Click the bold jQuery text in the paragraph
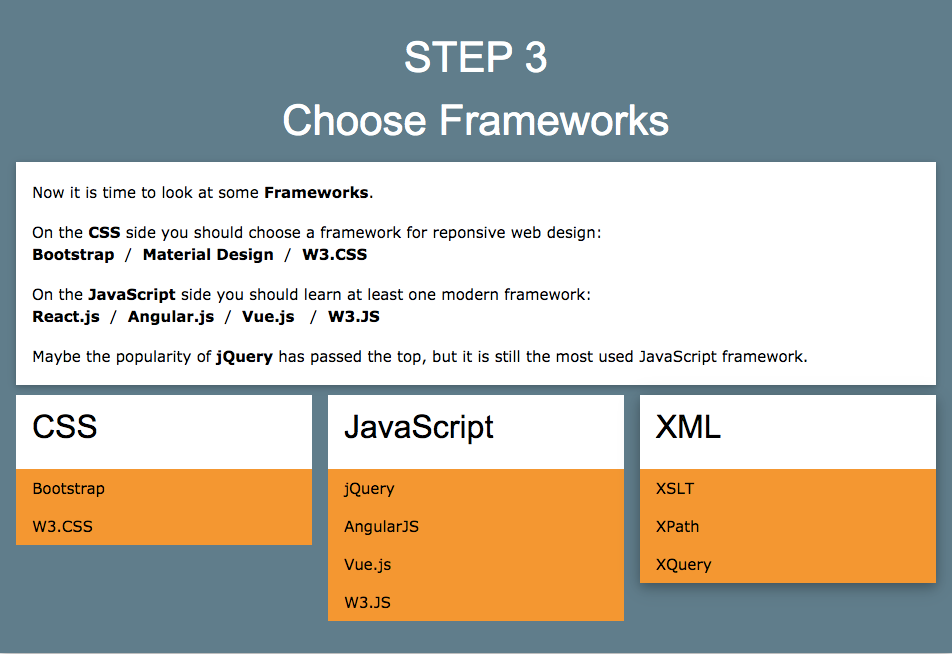Viewport: 952px width, 654px height. point(244,356)
